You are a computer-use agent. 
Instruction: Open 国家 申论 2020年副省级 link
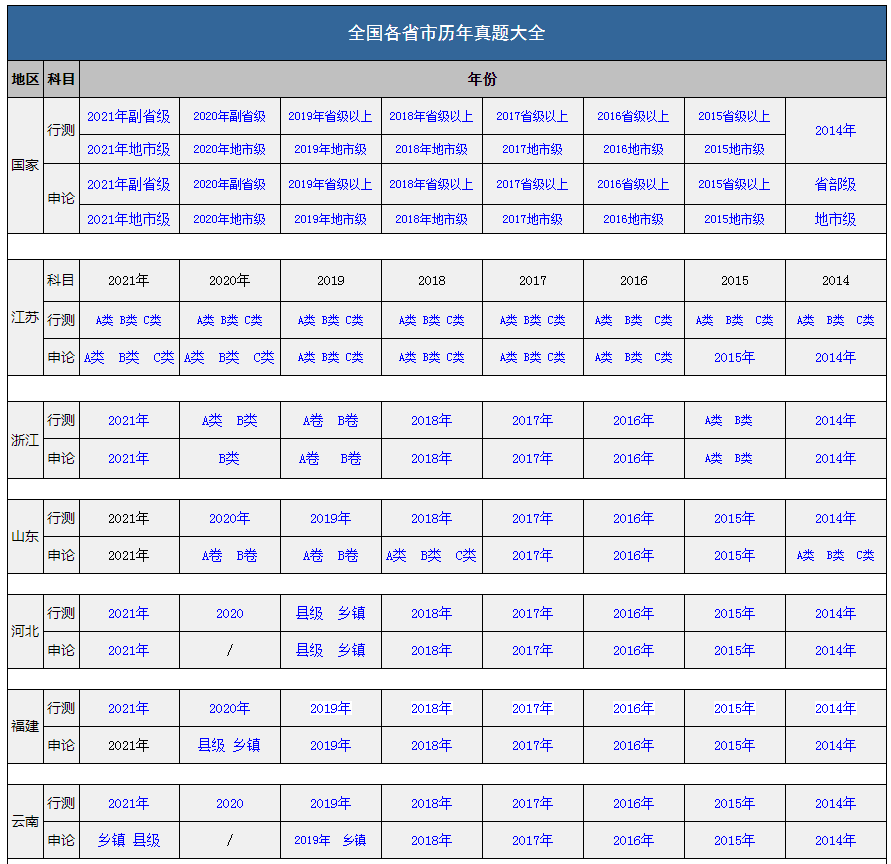pos(230,184)
